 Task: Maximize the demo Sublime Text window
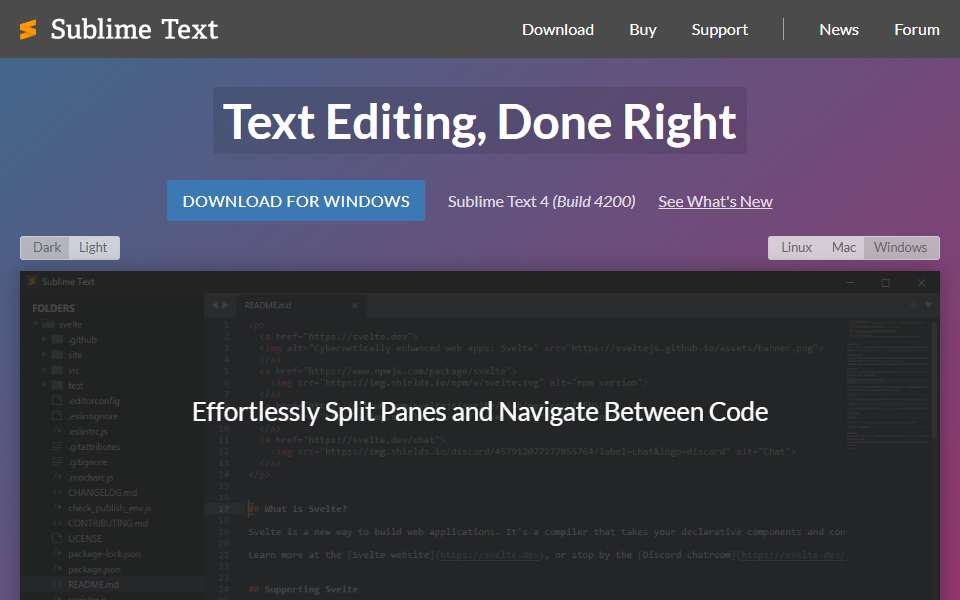[x=885, y=282]
